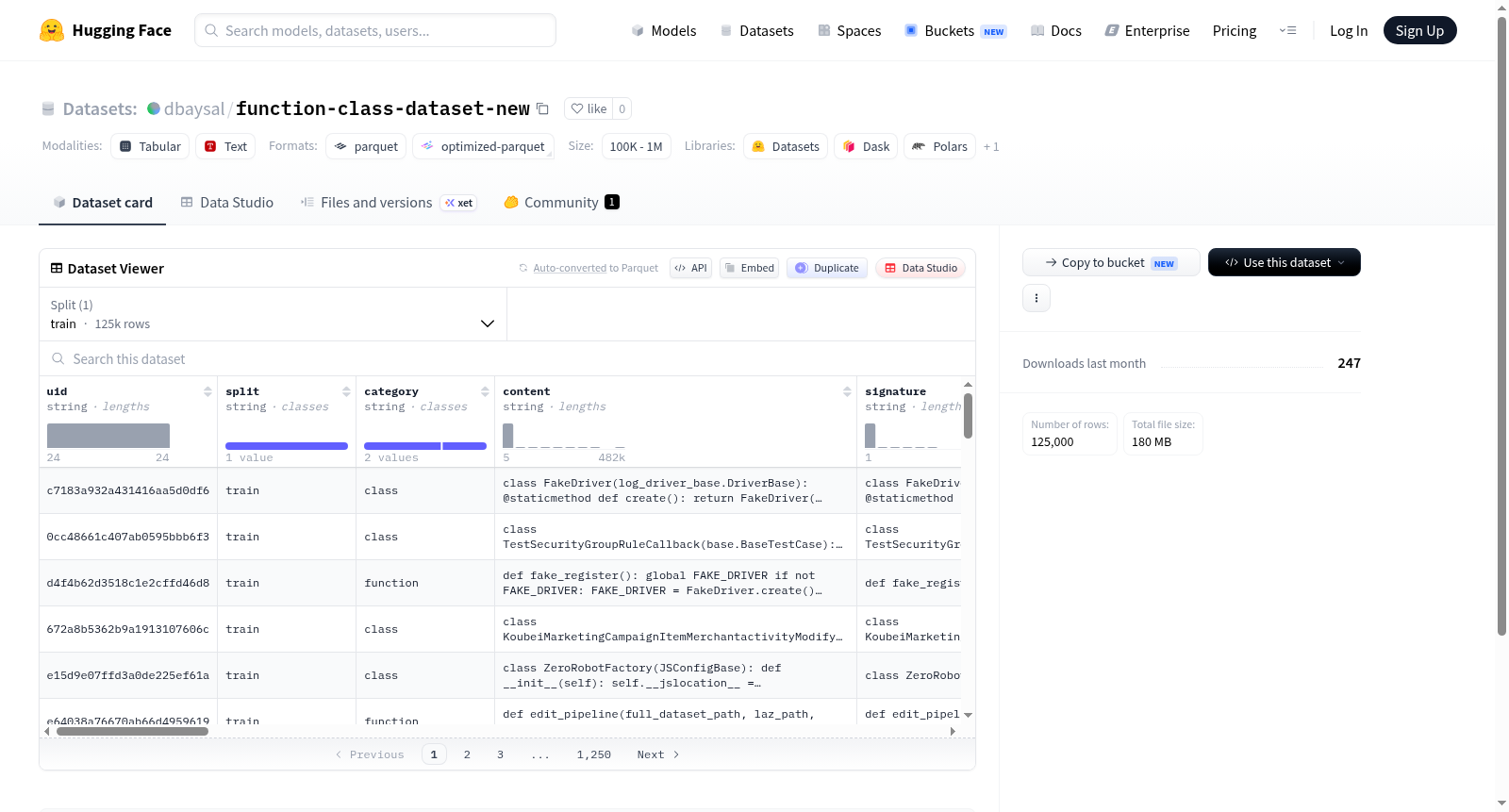Screen dimensions: 1509x812
Task: Select content cell starting class ZeroRobotFactory
Action: click(x=675, y=675)
